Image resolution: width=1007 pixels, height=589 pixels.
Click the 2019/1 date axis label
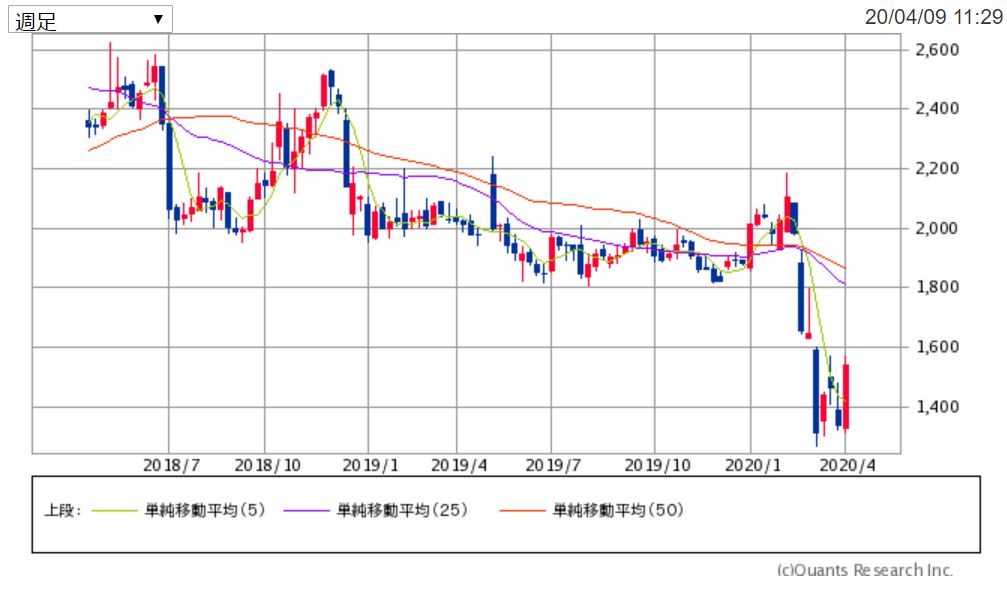370,466
